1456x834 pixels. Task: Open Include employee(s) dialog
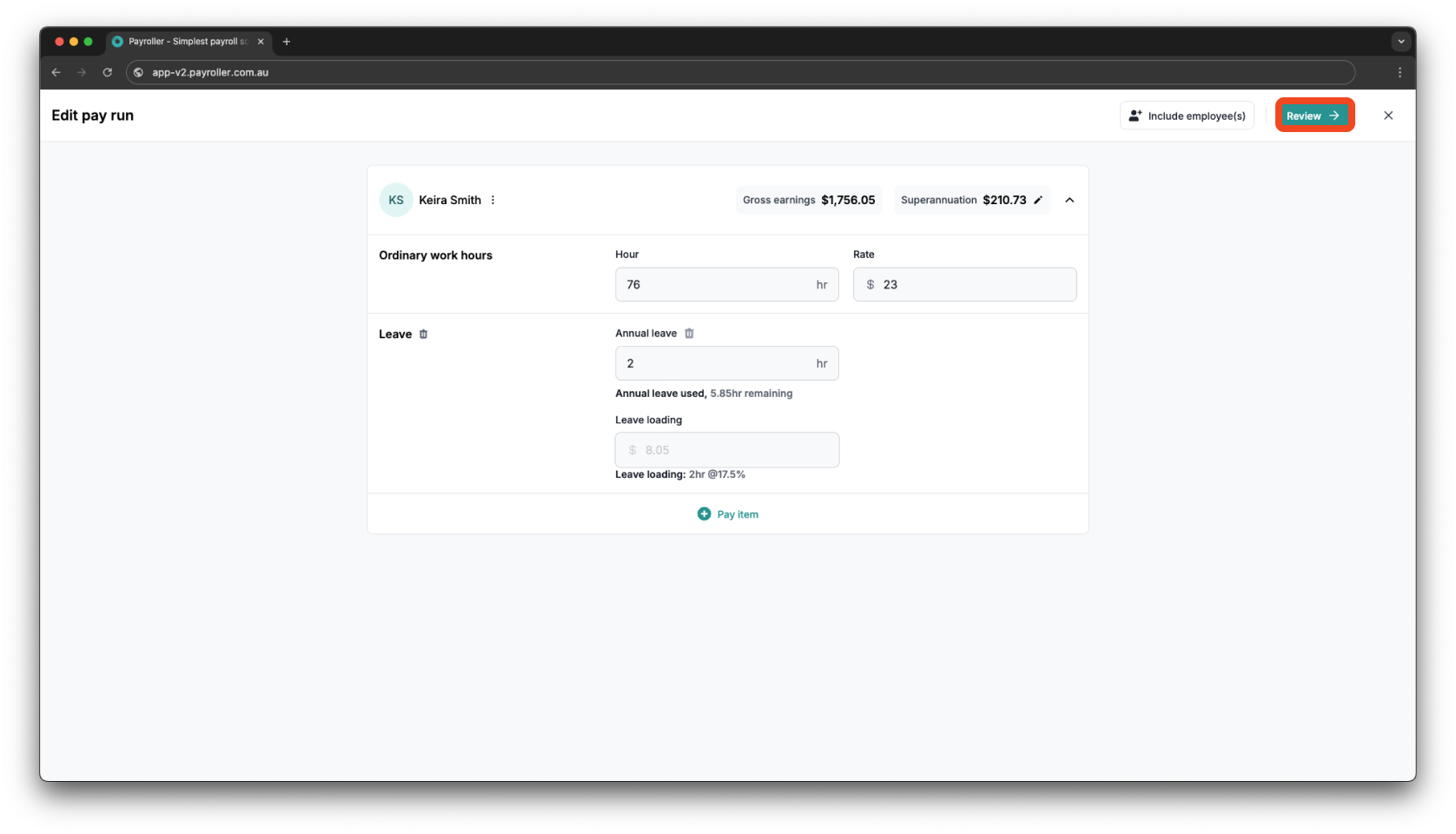tap(1187, 116)
